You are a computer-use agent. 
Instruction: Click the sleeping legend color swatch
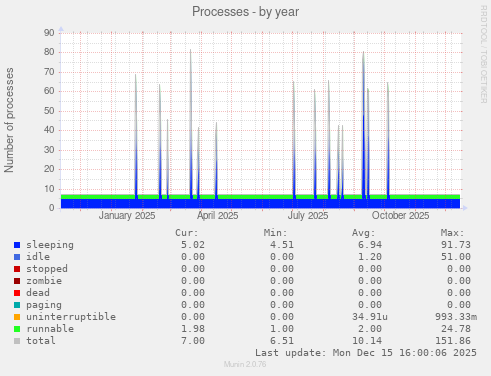coord(17,245)
